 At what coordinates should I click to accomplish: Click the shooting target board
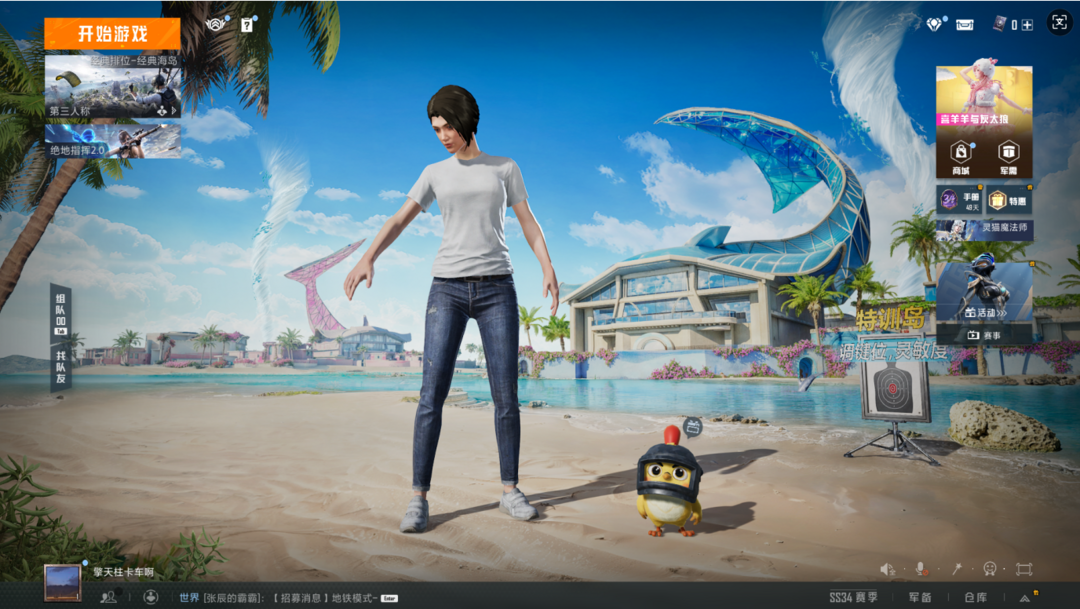[x=893, y=389]
